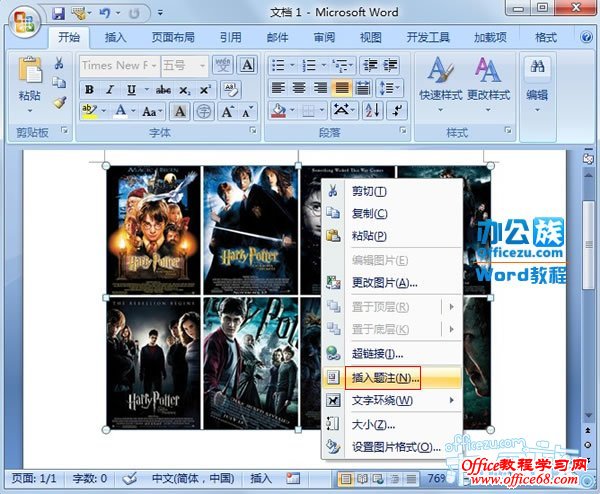Viewport: 600px width, 494px height.
Task: Open Text Wrapping submenu
Action: (392, 400)
